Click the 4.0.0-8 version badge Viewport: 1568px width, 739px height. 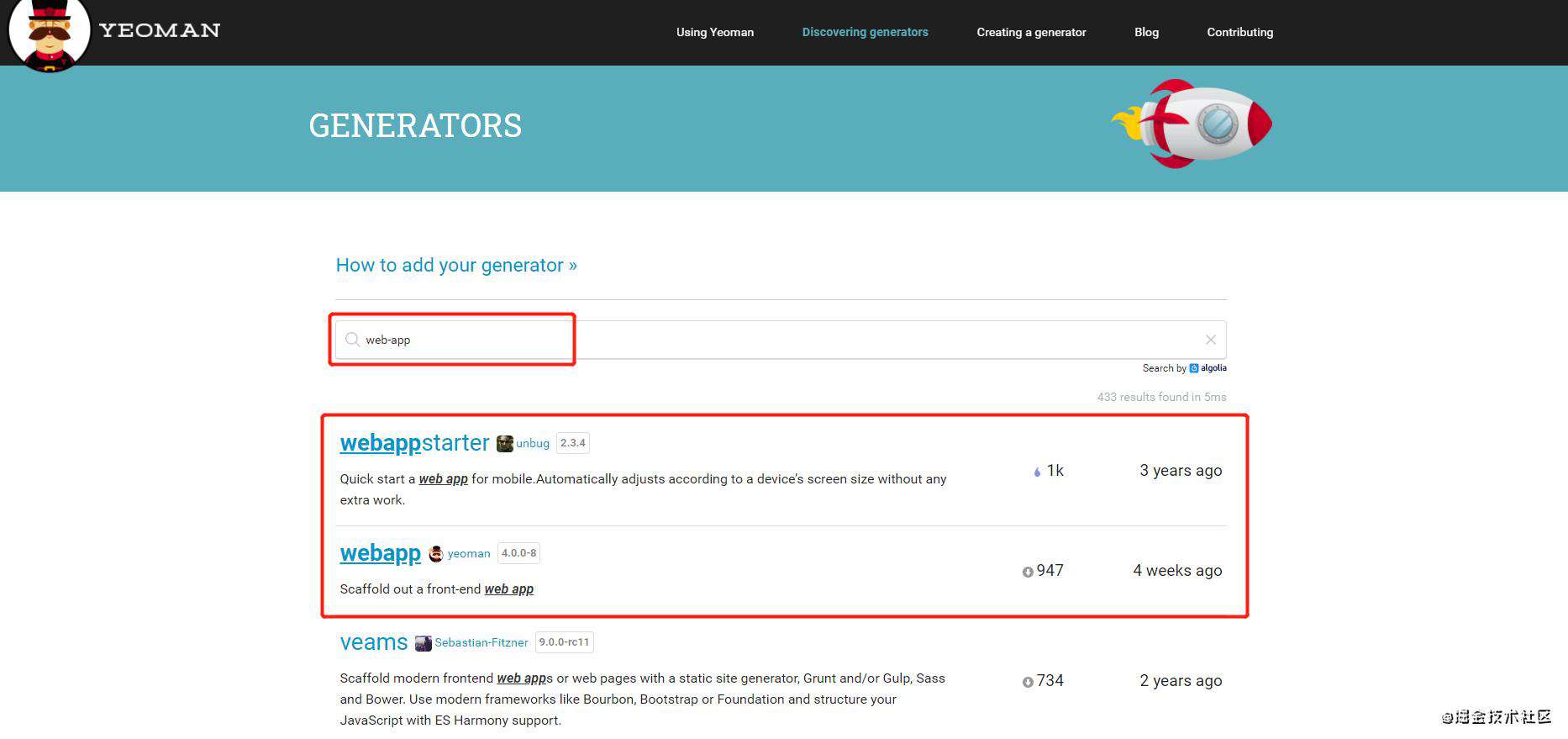coord(518,553)
